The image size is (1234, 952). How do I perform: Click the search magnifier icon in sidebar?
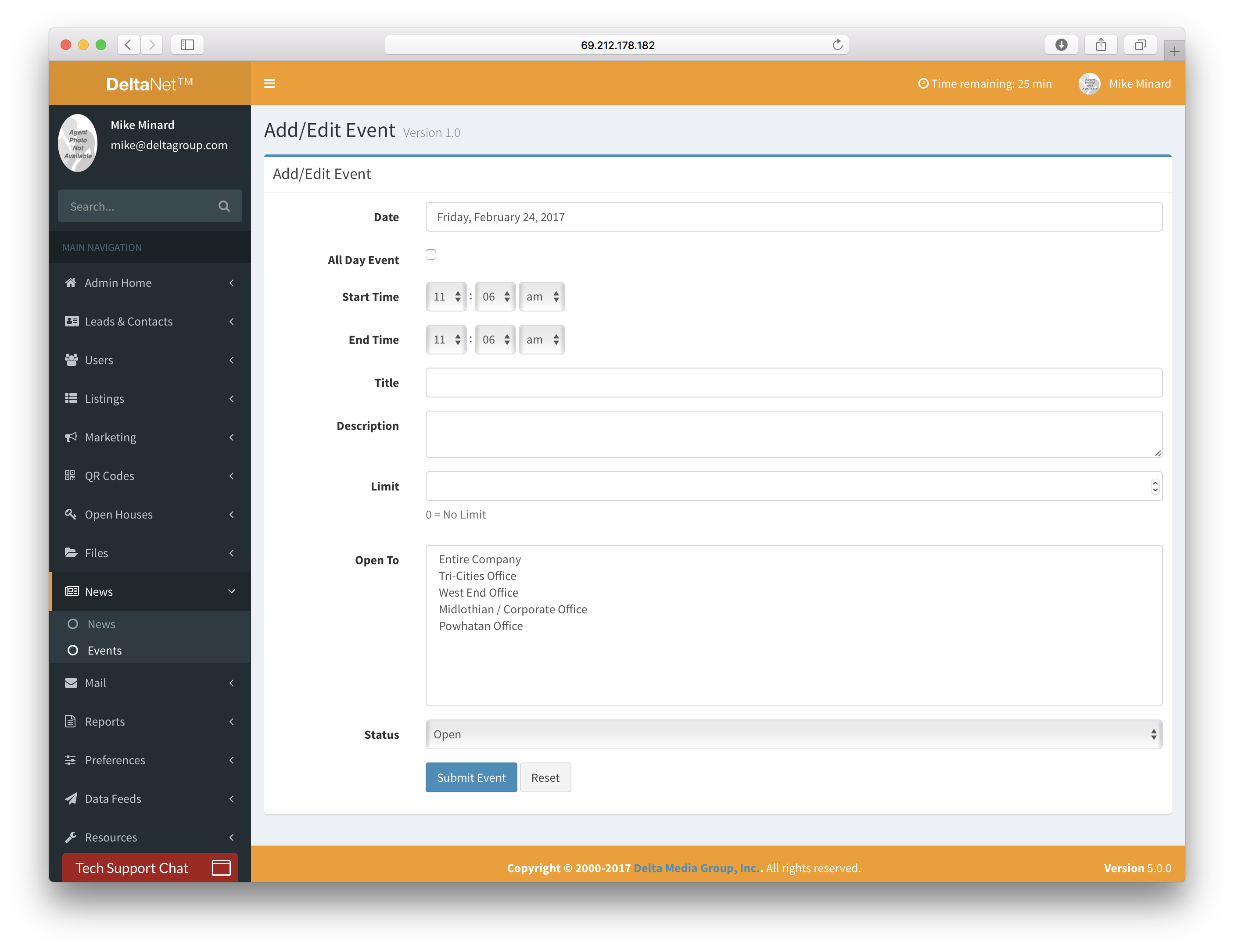(x=224, y=206)
